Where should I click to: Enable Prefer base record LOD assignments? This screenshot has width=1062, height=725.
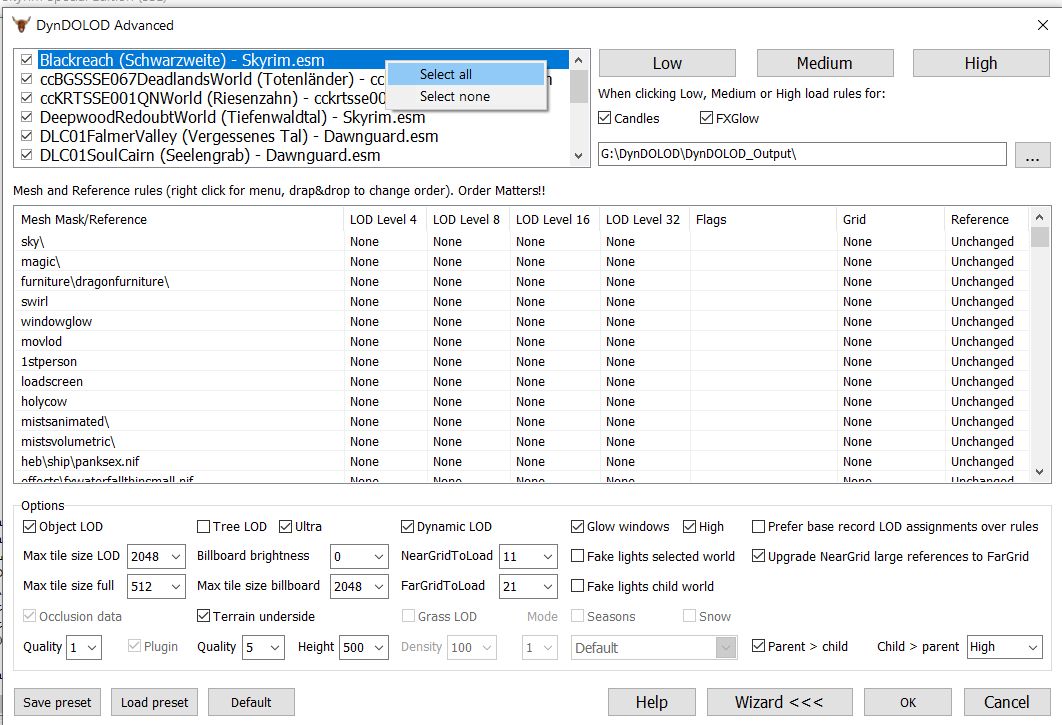[759, 526]
